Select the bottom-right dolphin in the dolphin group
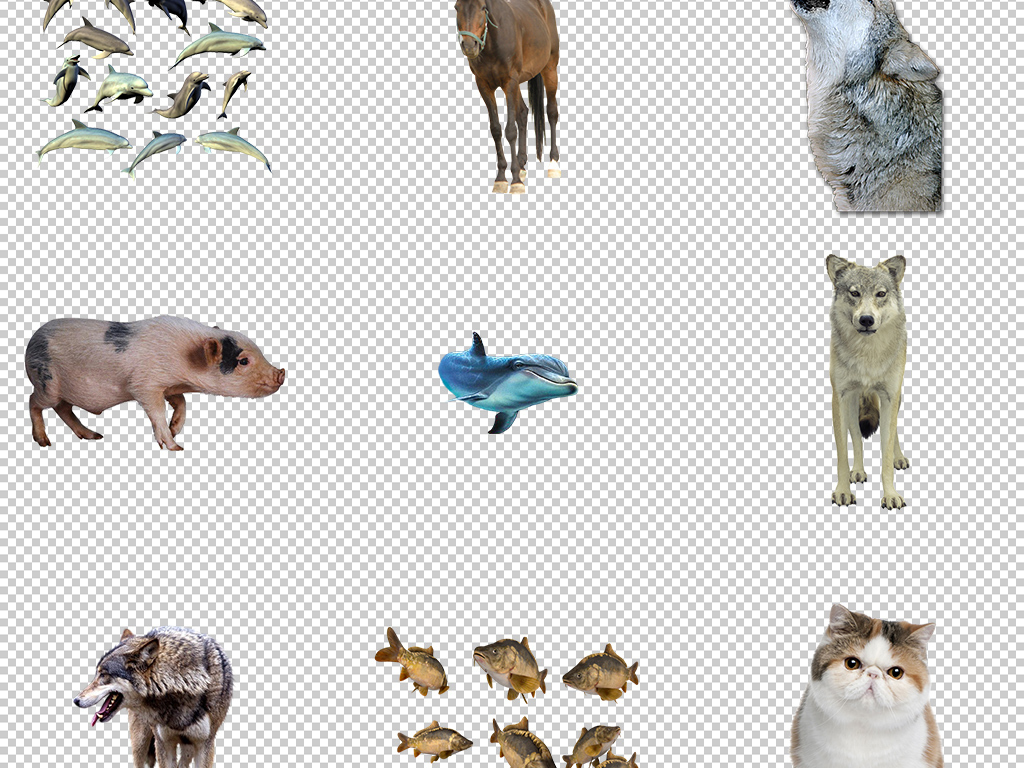Screen dimensions: 1024x768 click(233, 145)
